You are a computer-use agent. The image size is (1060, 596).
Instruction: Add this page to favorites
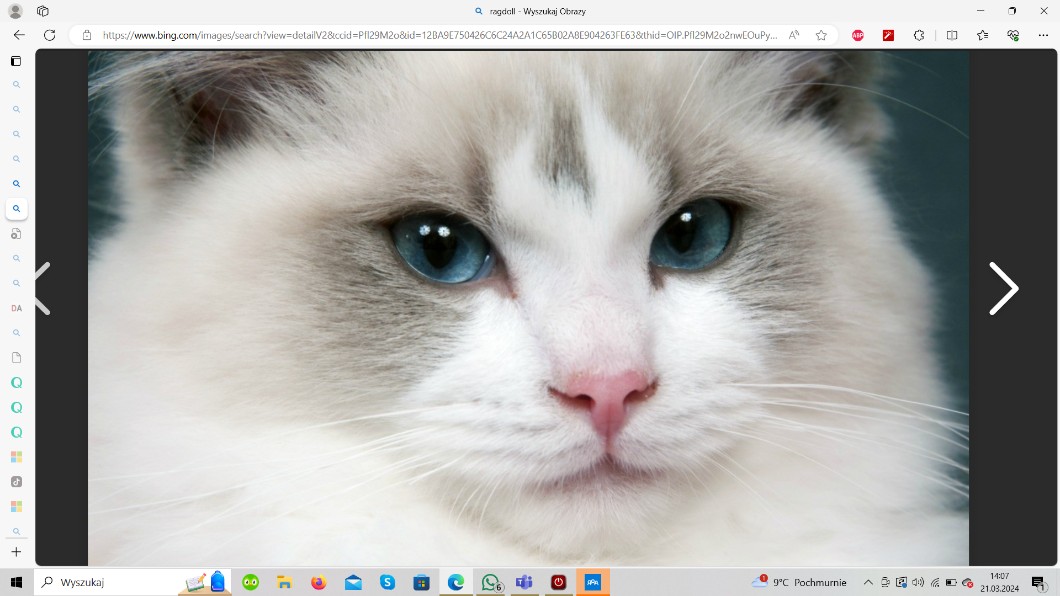[x=821, y=35]
